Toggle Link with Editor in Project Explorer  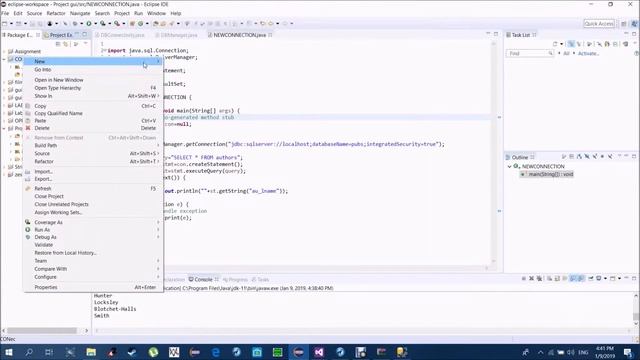66,44
